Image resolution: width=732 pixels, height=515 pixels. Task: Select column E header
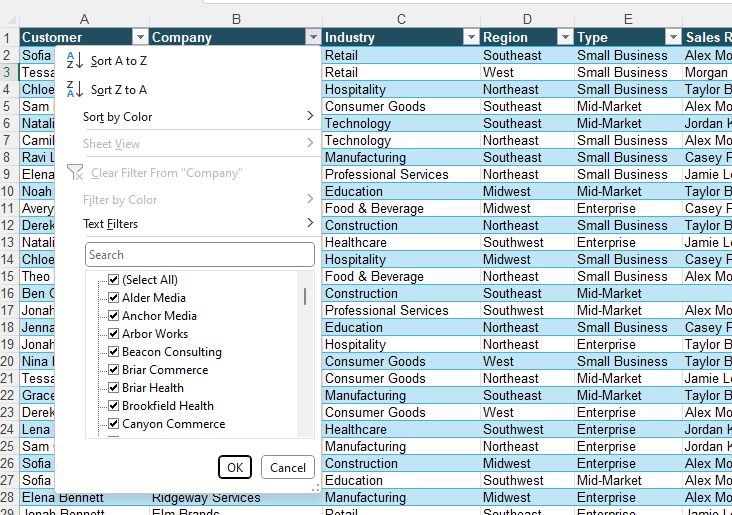pyautogui.click(x=628, y=19)
